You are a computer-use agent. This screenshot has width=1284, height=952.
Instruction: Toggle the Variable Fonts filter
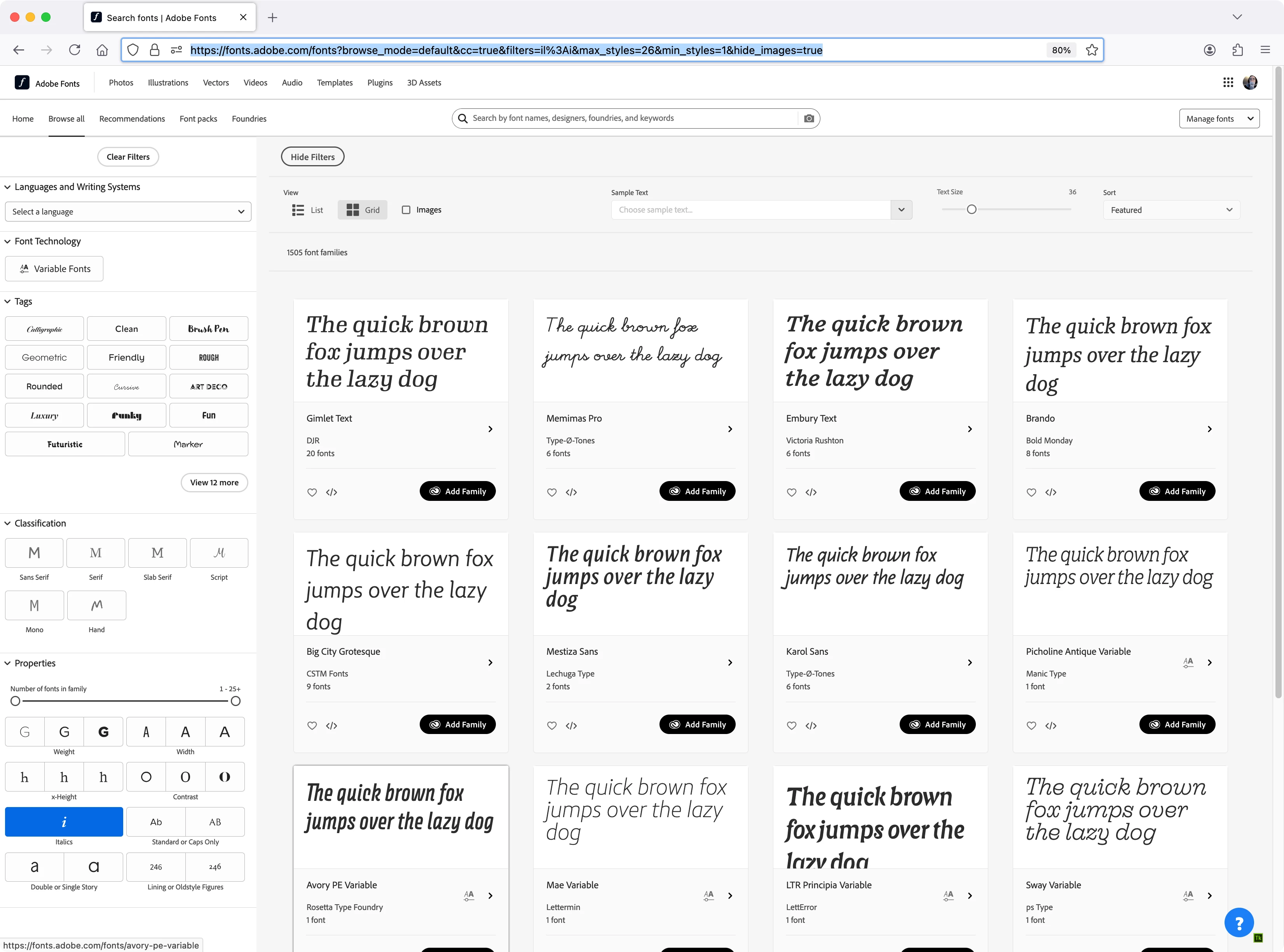coord(54,269)
